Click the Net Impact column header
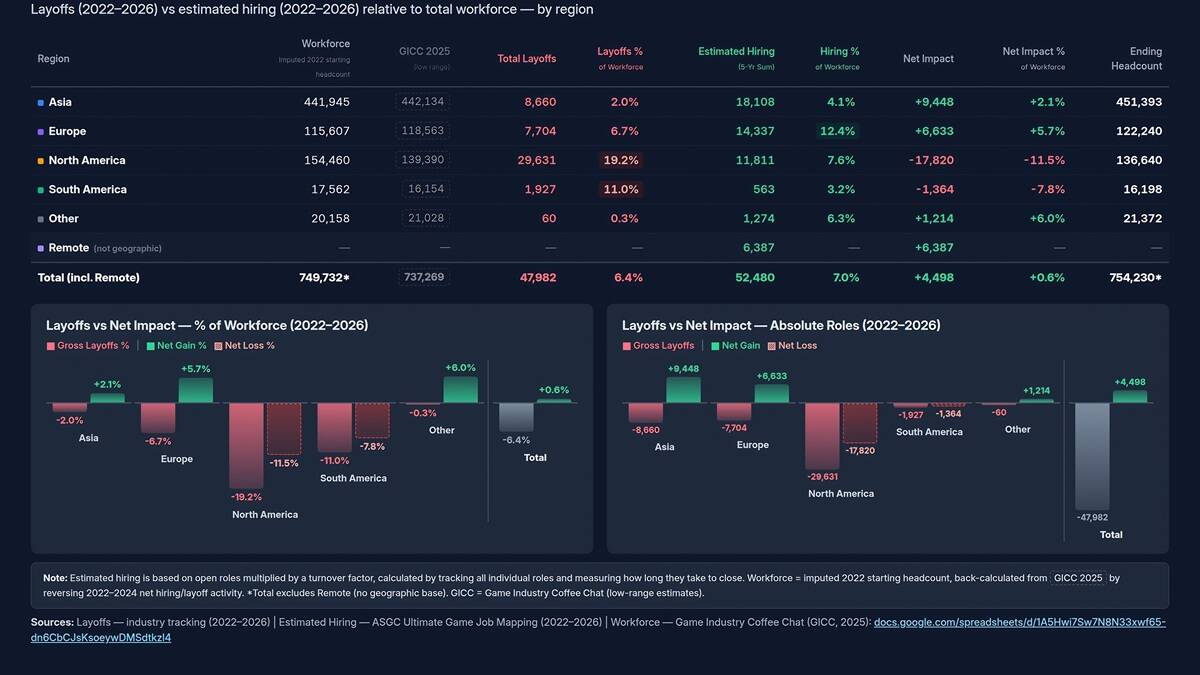 [x=928, y=59]
